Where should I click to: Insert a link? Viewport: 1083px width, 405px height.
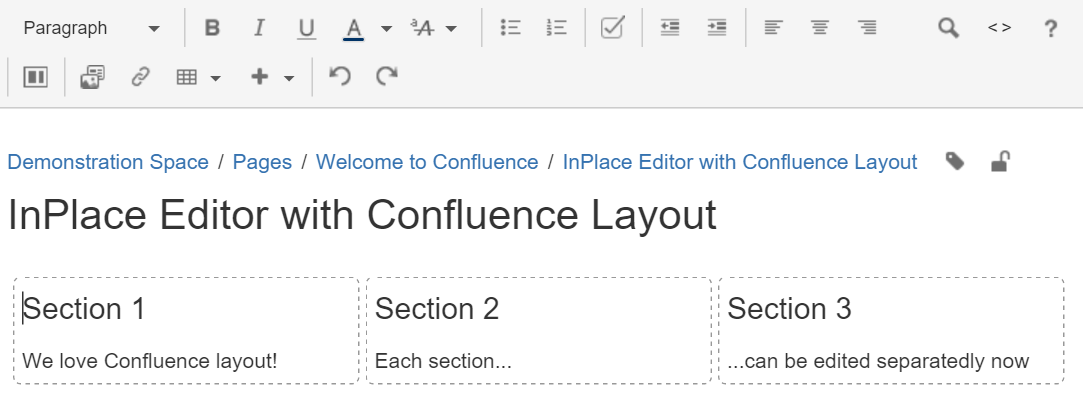(x=140, y=77)
